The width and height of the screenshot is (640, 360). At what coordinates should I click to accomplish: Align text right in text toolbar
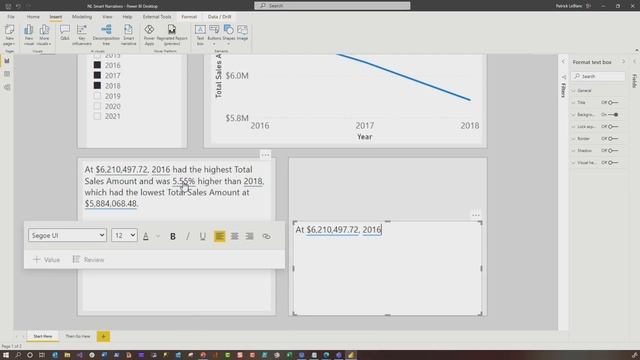[249, 236]
